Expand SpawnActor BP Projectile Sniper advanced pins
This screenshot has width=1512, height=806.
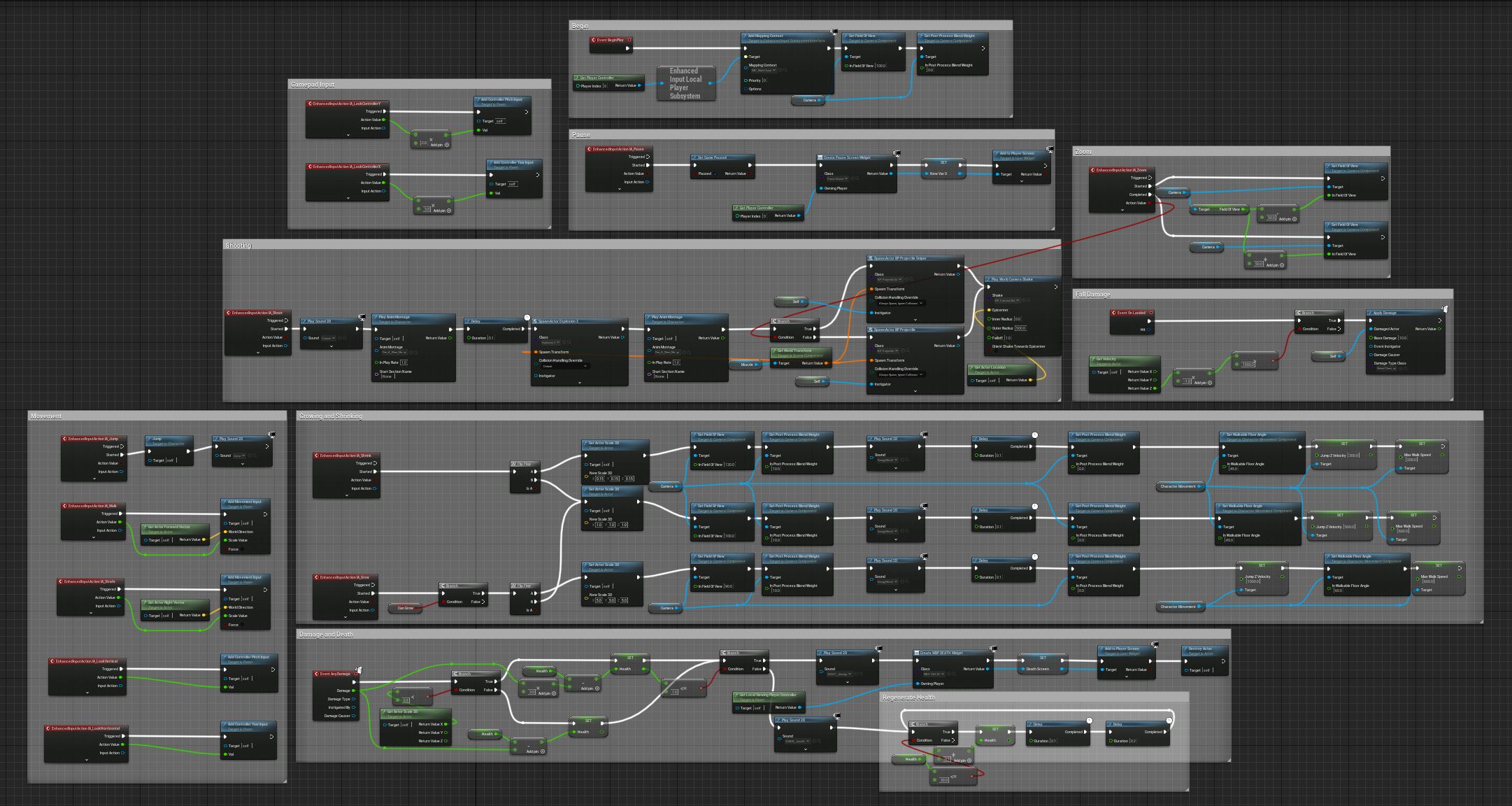pyautogui.click(x=915, y=320)
